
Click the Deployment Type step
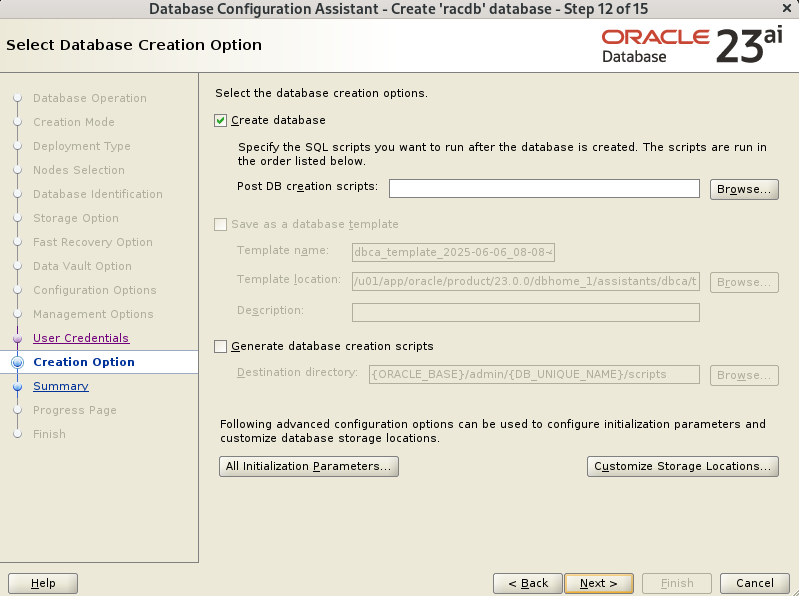[82, 146]
